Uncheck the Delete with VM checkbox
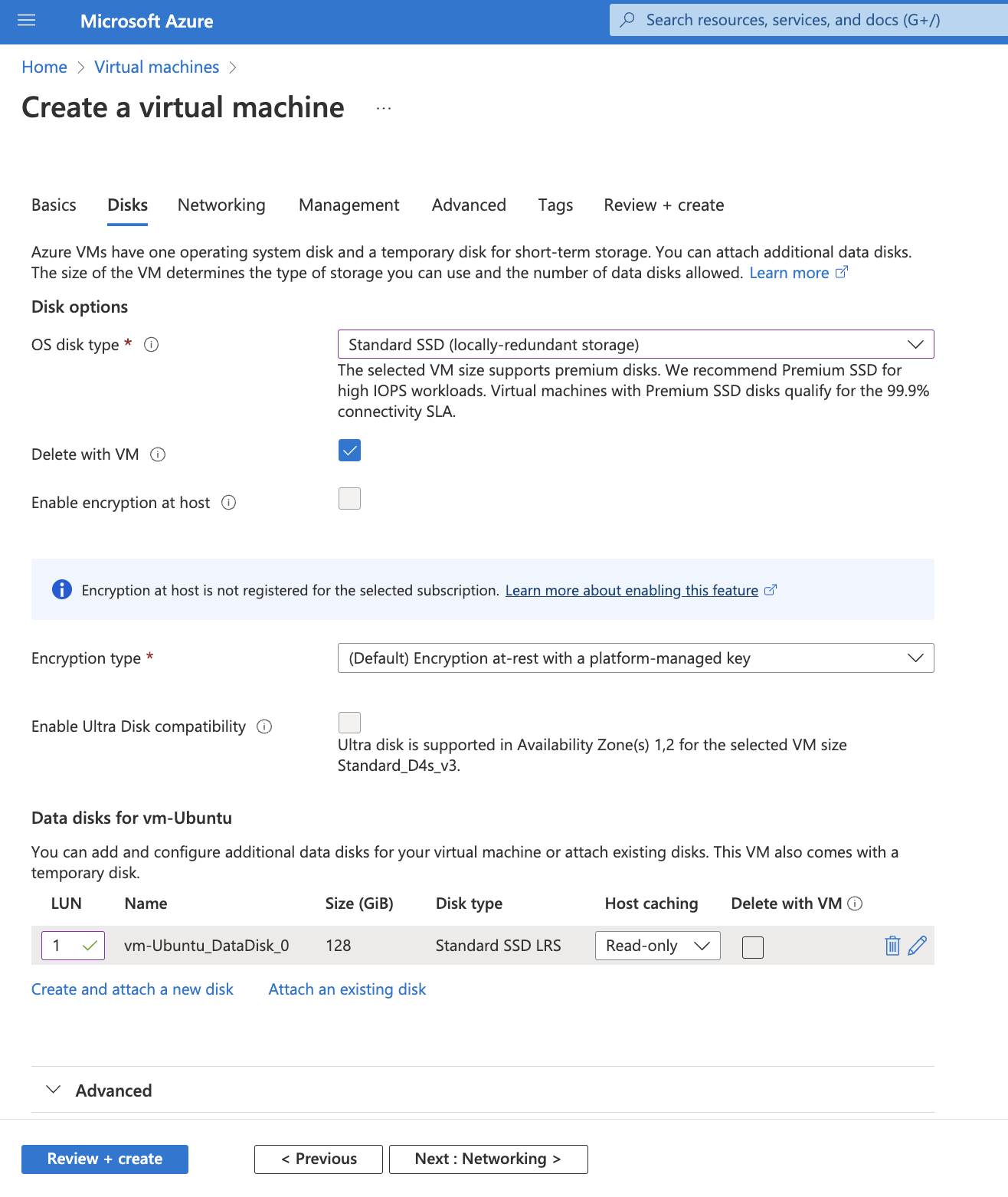 (x=349, y=451)
